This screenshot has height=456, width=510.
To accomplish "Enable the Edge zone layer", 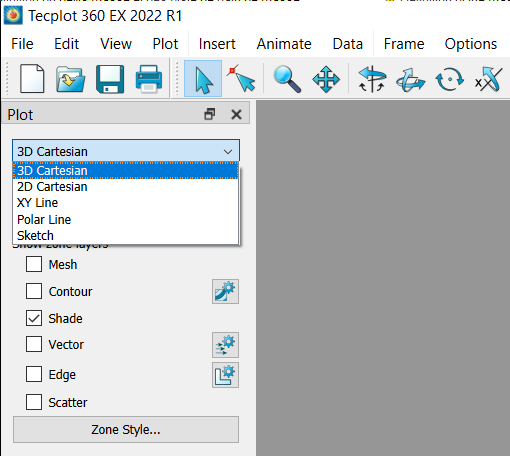I will (34, 374).
